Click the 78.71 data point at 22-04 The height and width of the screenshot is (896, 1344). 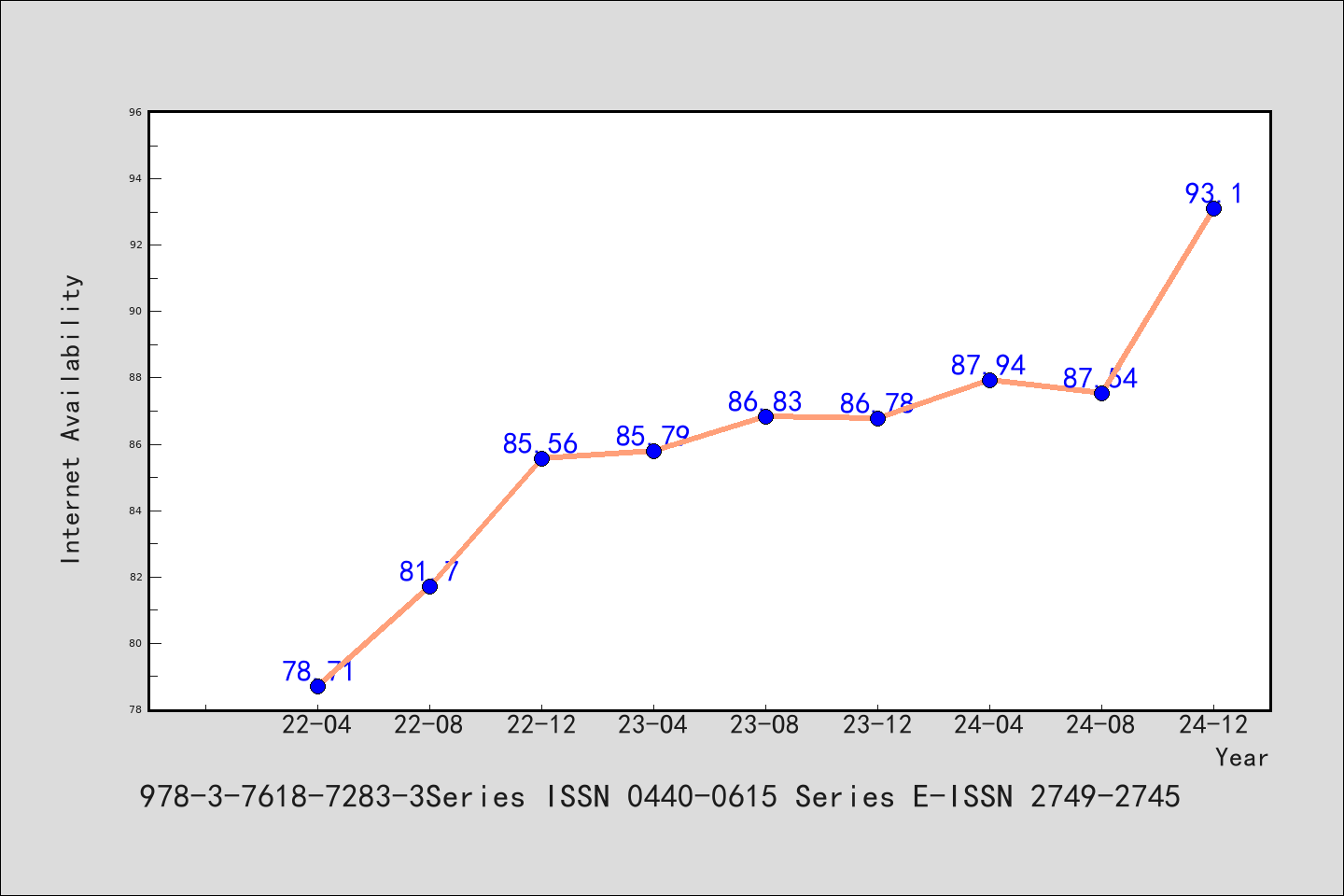317,686
